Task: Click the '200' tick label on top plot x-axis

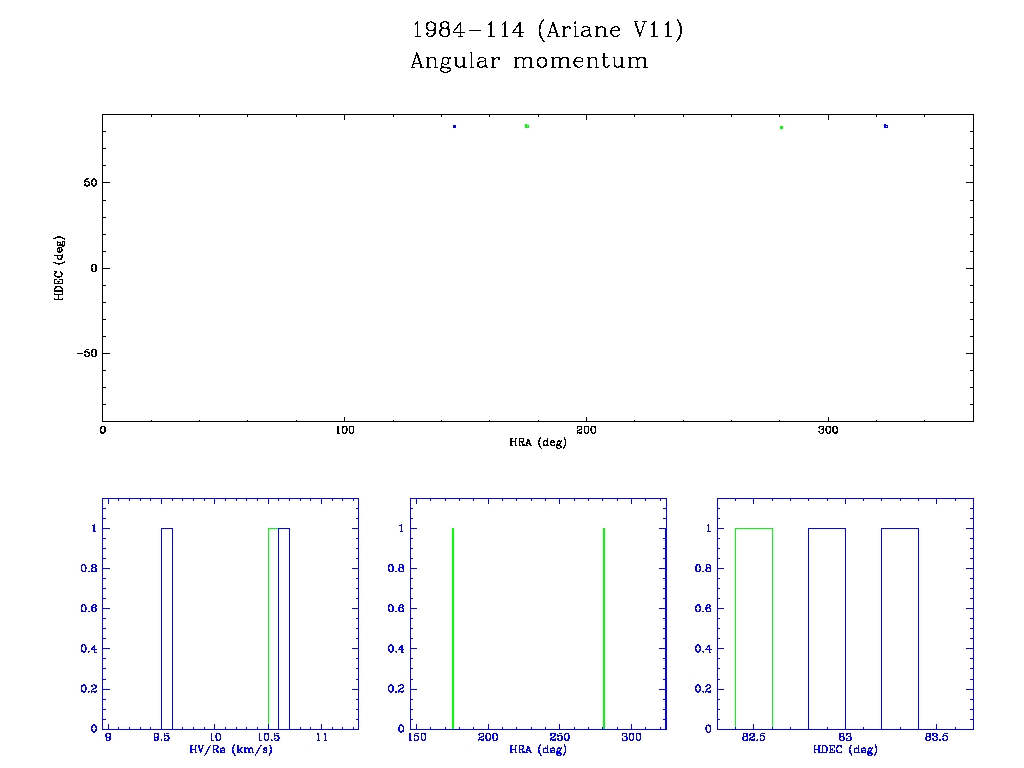Action: point(586,430)
